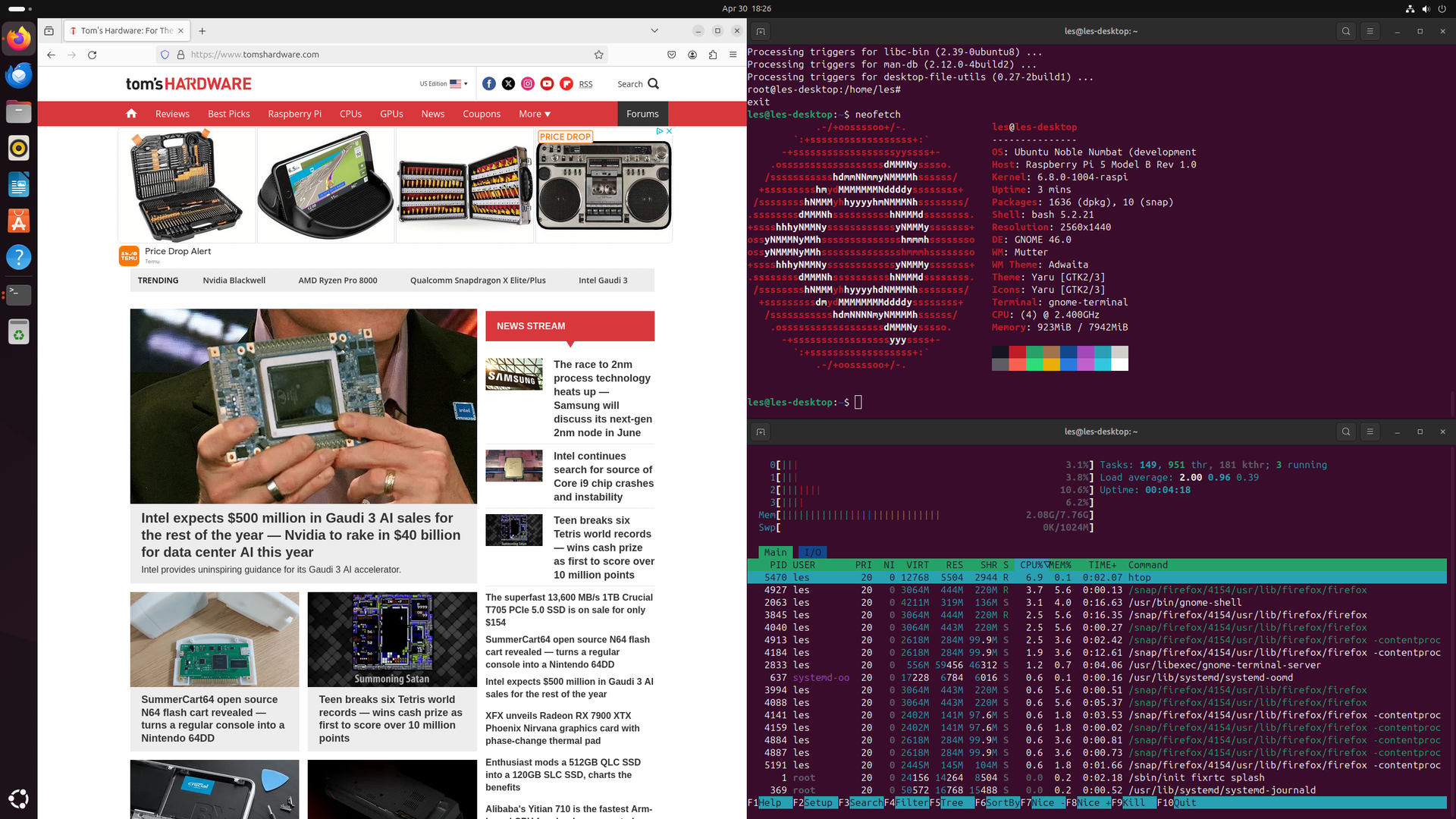Image resolution: width=1456 pixels, height=819 pixels.
Task: Click the tracking protection shield icon
Action: pyautogui.click(x=165, y=55)
